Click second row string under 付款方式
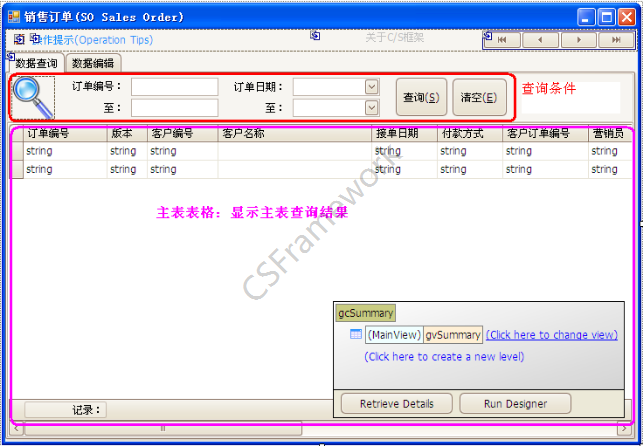The height and width of the screenshot is (446, 643). click(x=453, y=169)
